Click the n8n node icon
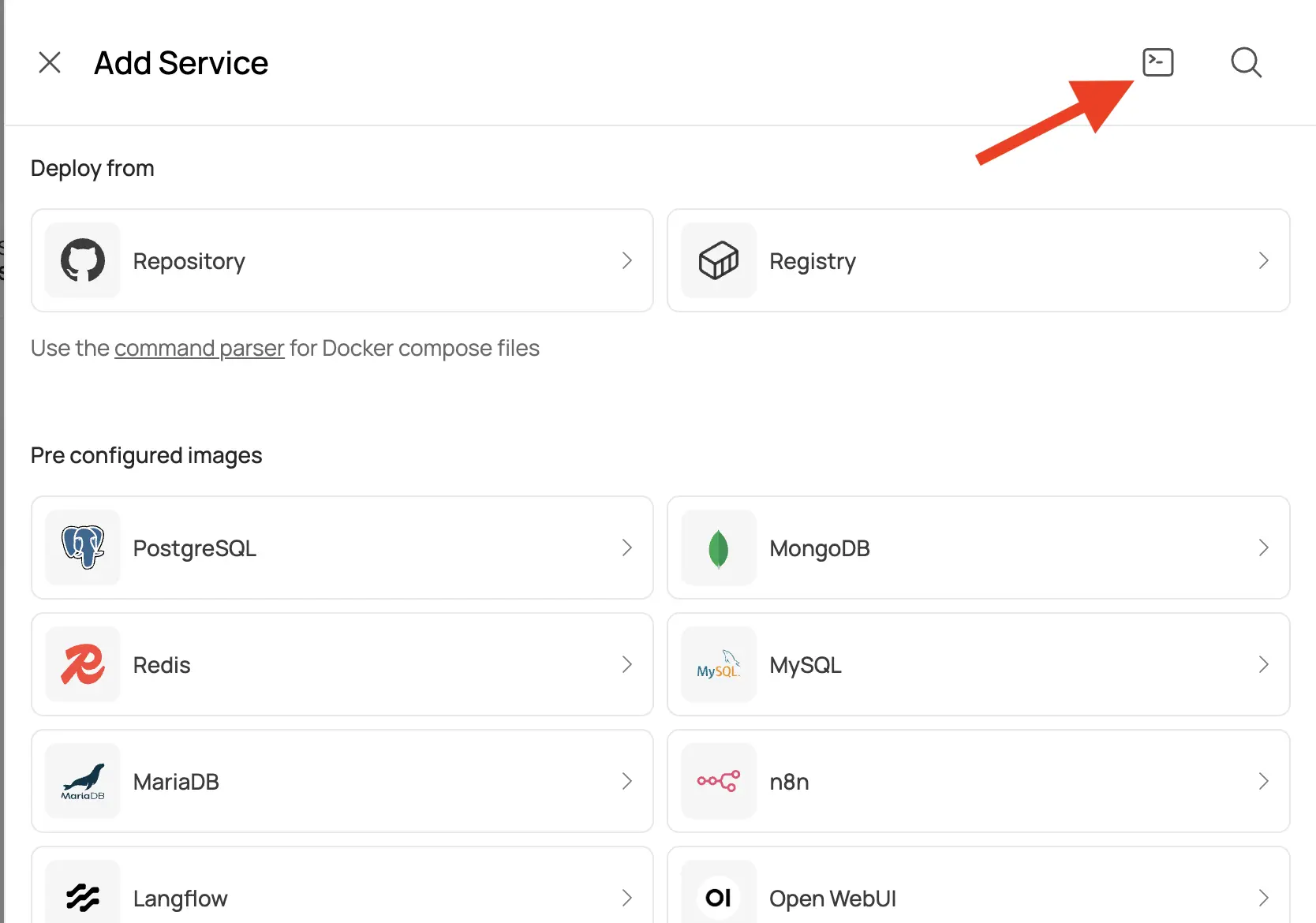 coord(719,781)
